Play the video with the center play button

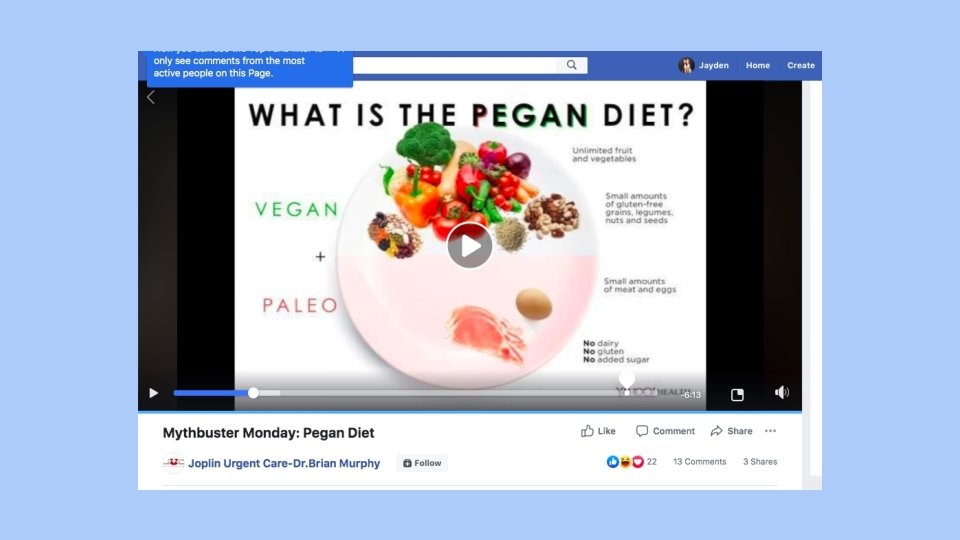470,246
